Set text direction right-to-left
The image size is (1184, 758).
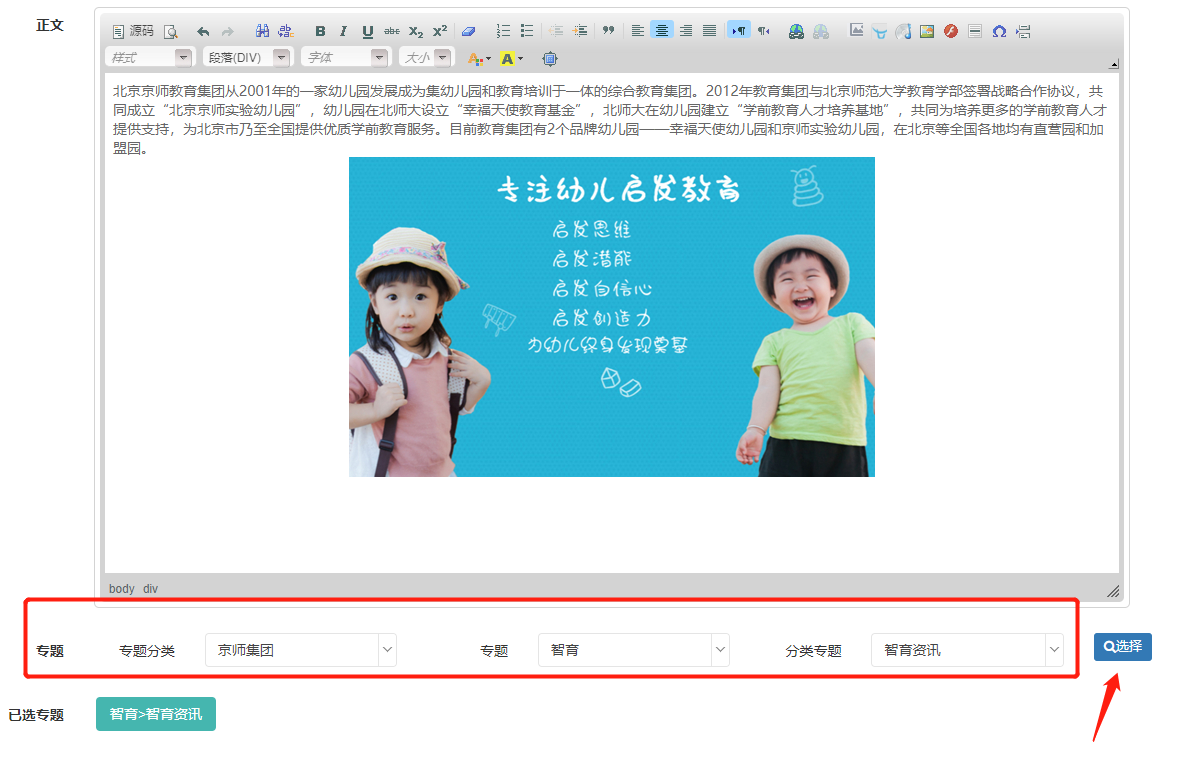pyautogui.click(x=763, y=31)
